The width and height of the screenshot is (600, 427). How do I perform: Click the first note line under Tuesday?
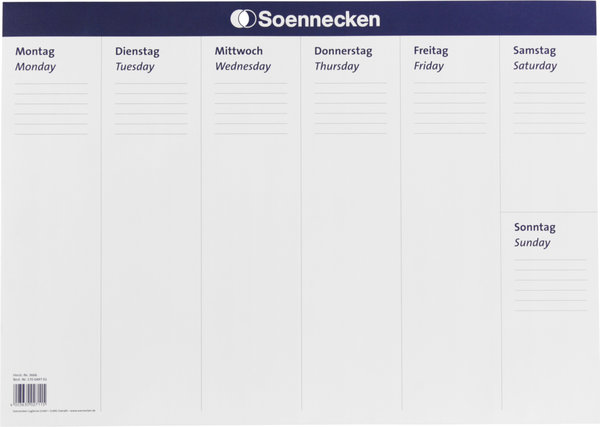click(150, 84)
